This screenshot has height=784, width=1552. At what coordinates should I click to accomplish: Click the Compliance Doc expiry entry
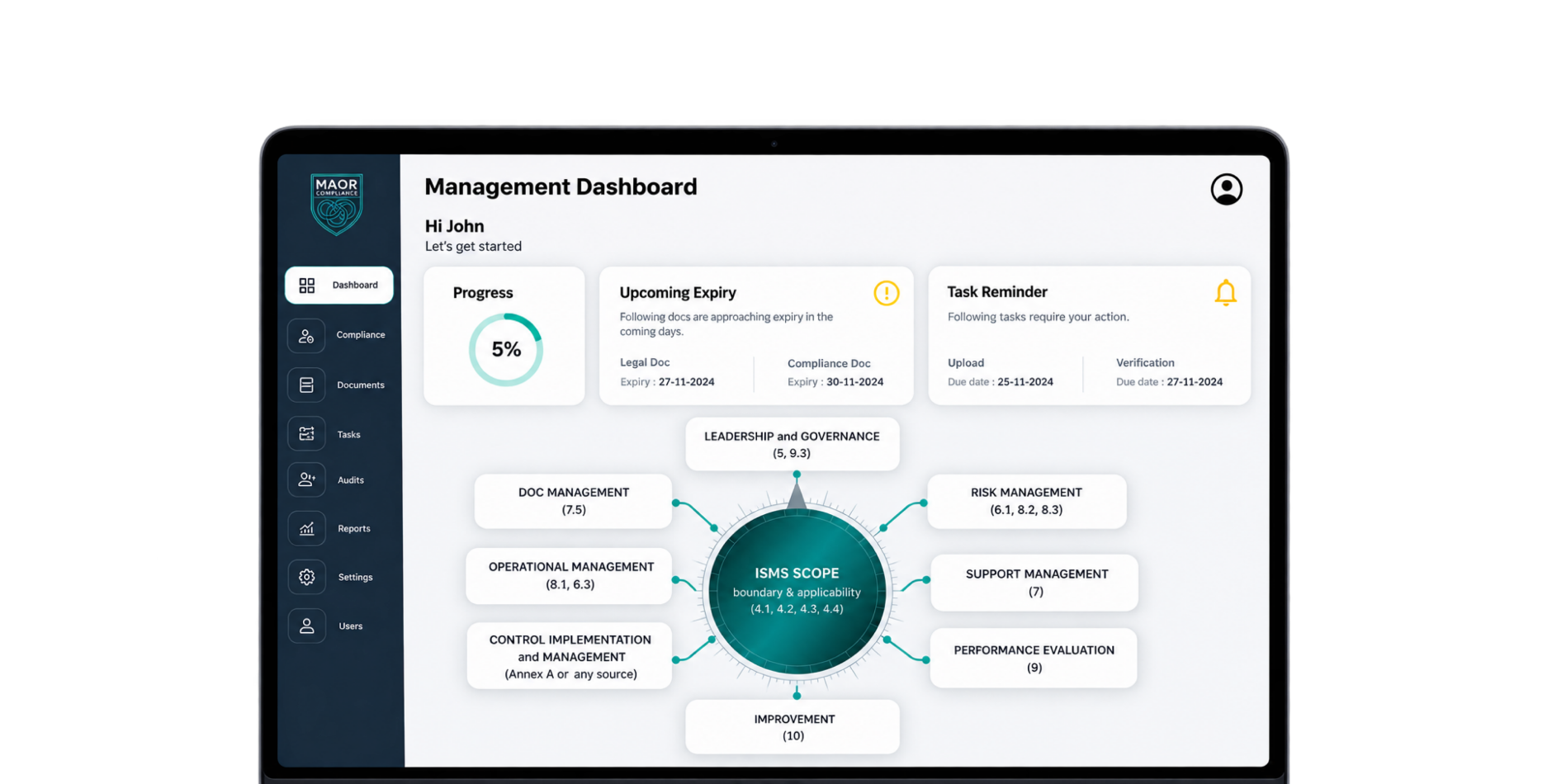click(835, 372)
